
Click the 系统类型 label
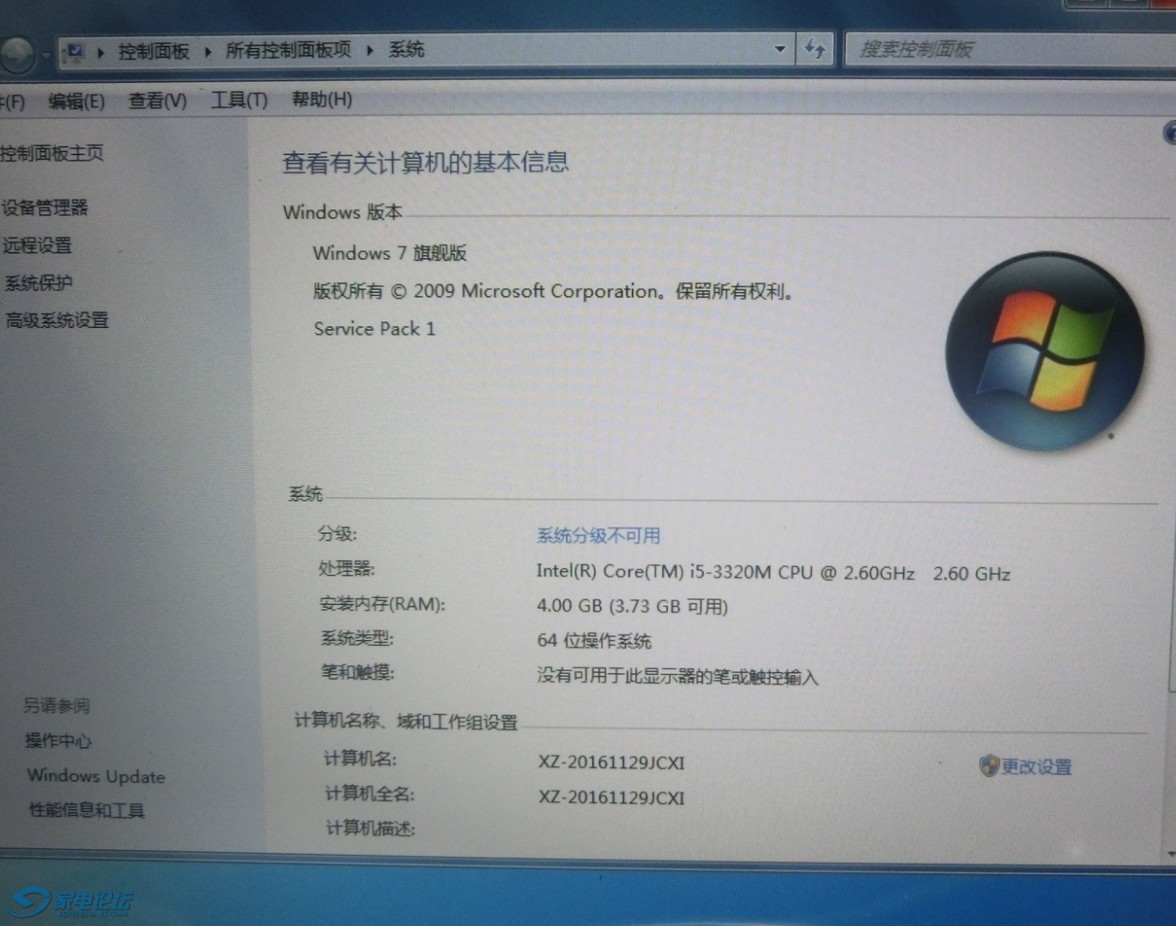(357, 638)
